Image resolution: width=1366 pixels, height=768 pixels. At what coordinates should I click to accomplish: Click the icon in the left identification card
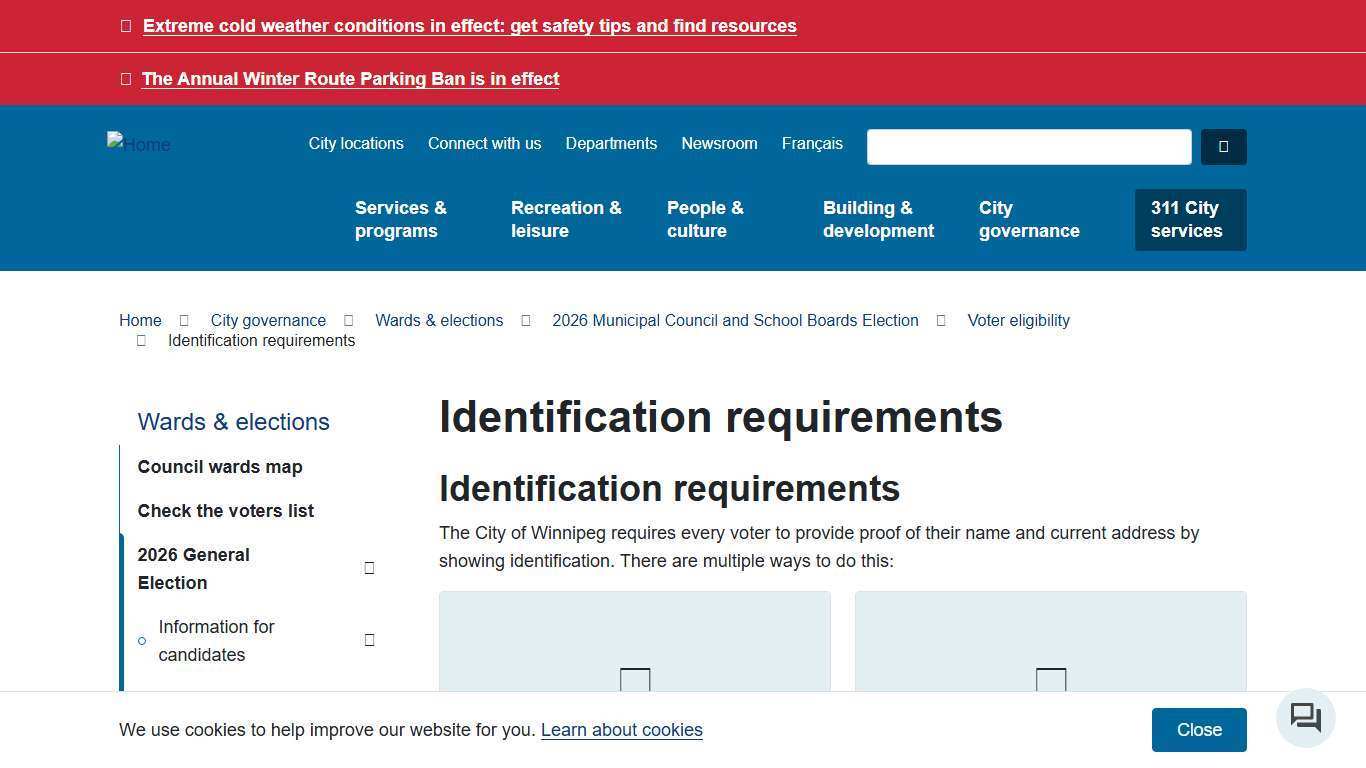(634, 681)
